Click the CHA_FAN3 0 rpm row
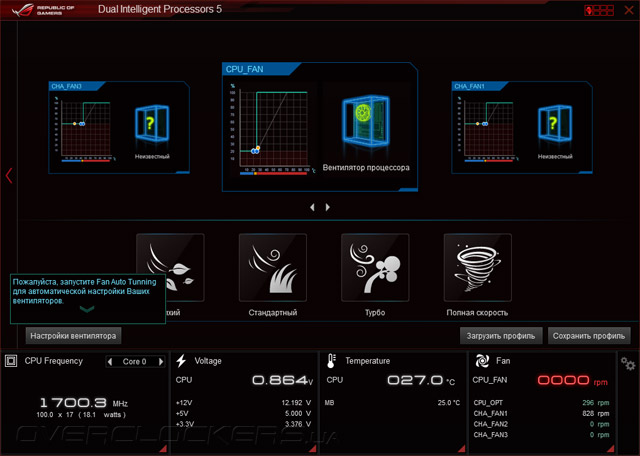Image resolution: width=640 pixels, height=456 pixels. click(x=541, y=435)
